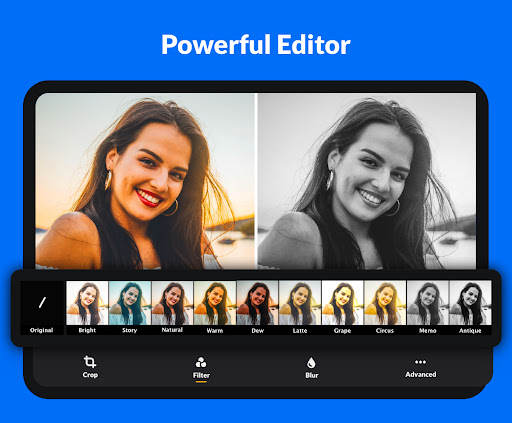This screenshot has width=512, height=423.
Task: Choose the Antique filter thumbnail
Action: point(470,303)
